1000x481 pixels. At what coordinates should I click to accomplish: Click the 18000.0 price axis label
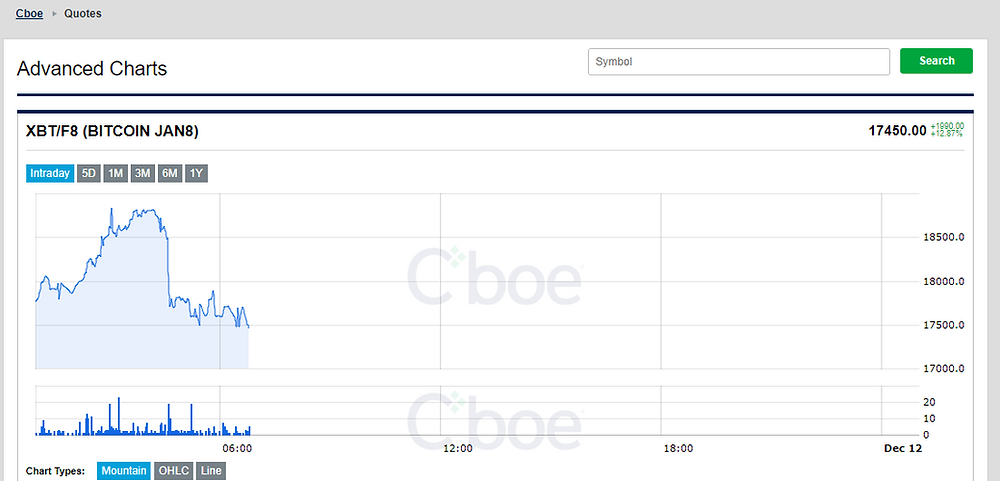click(x=943, y=281)
